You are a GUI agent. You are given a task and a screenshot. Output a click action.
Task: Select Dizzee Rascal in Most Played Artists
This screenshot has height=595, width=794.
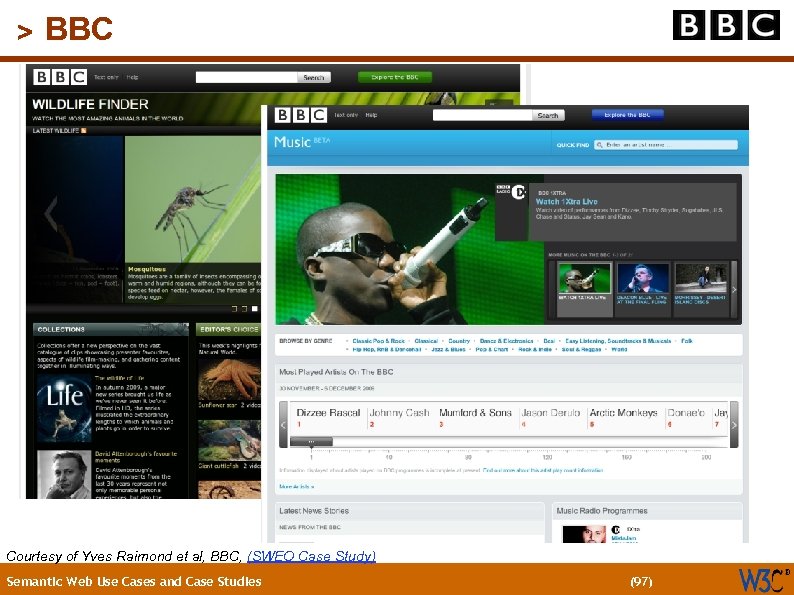coord(328,413)
